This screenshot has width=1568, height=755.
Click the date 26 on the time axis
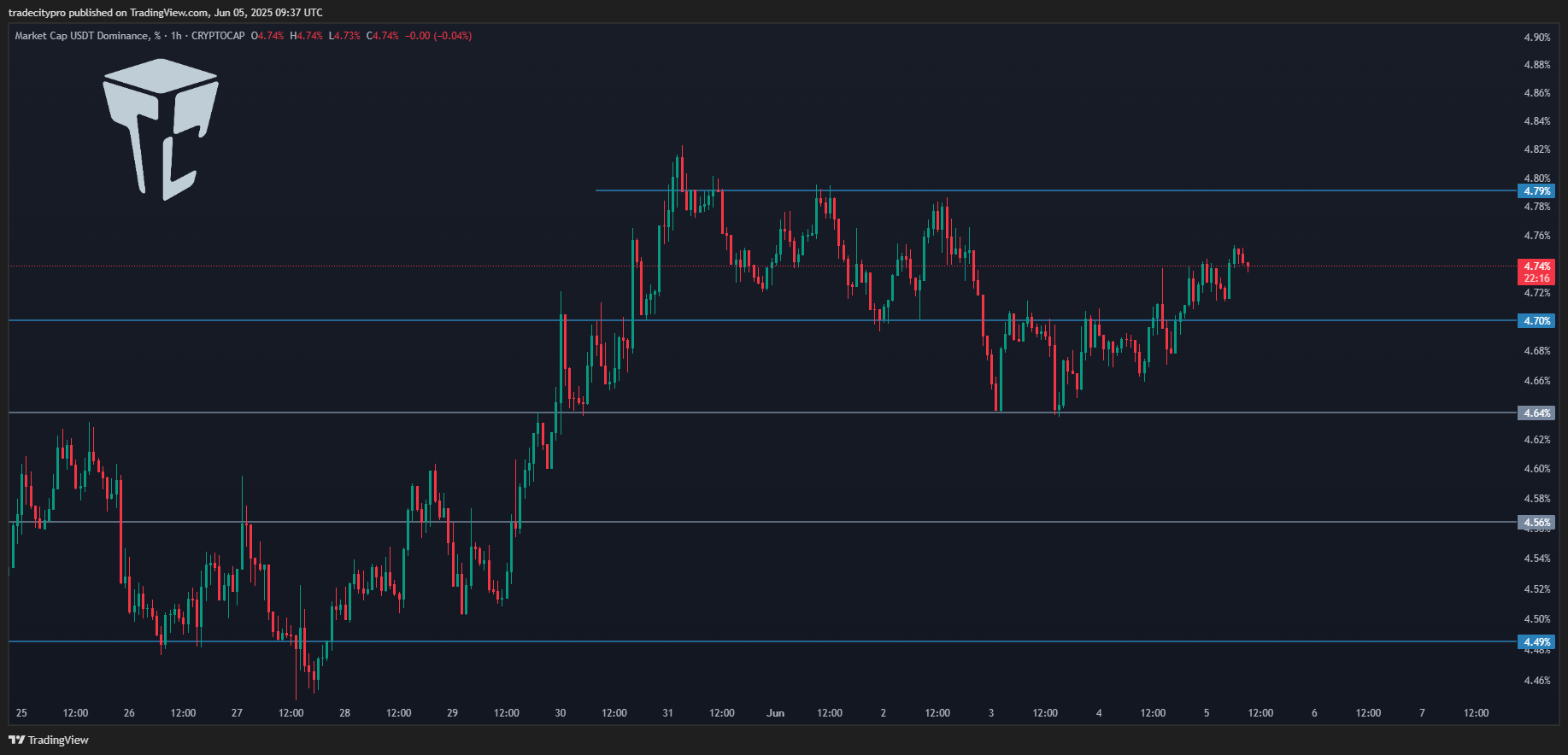point(129,713)
